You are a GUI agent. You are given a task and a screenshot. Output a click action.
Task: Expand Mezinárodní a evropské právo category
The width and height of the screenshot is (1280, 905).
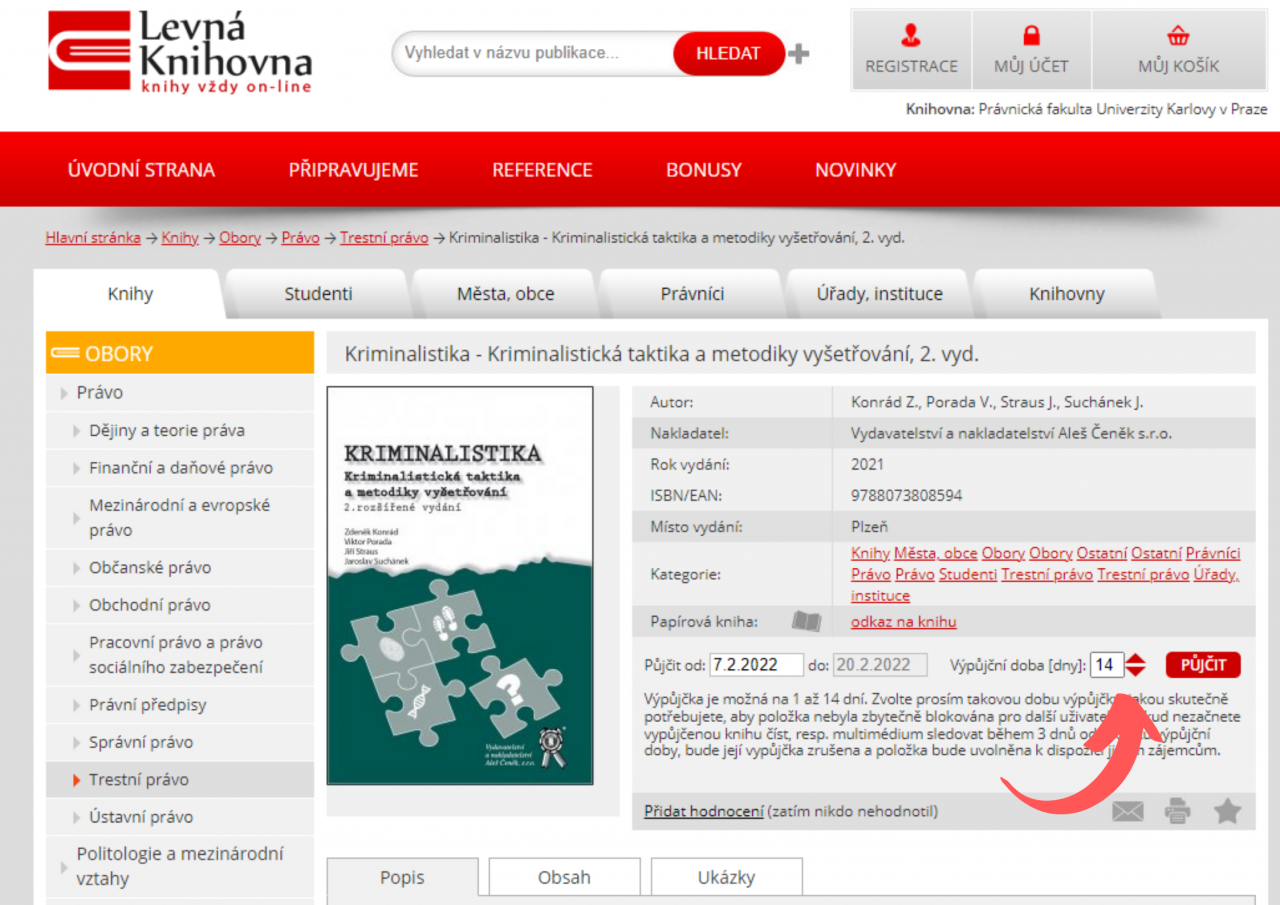coord(180,518)
